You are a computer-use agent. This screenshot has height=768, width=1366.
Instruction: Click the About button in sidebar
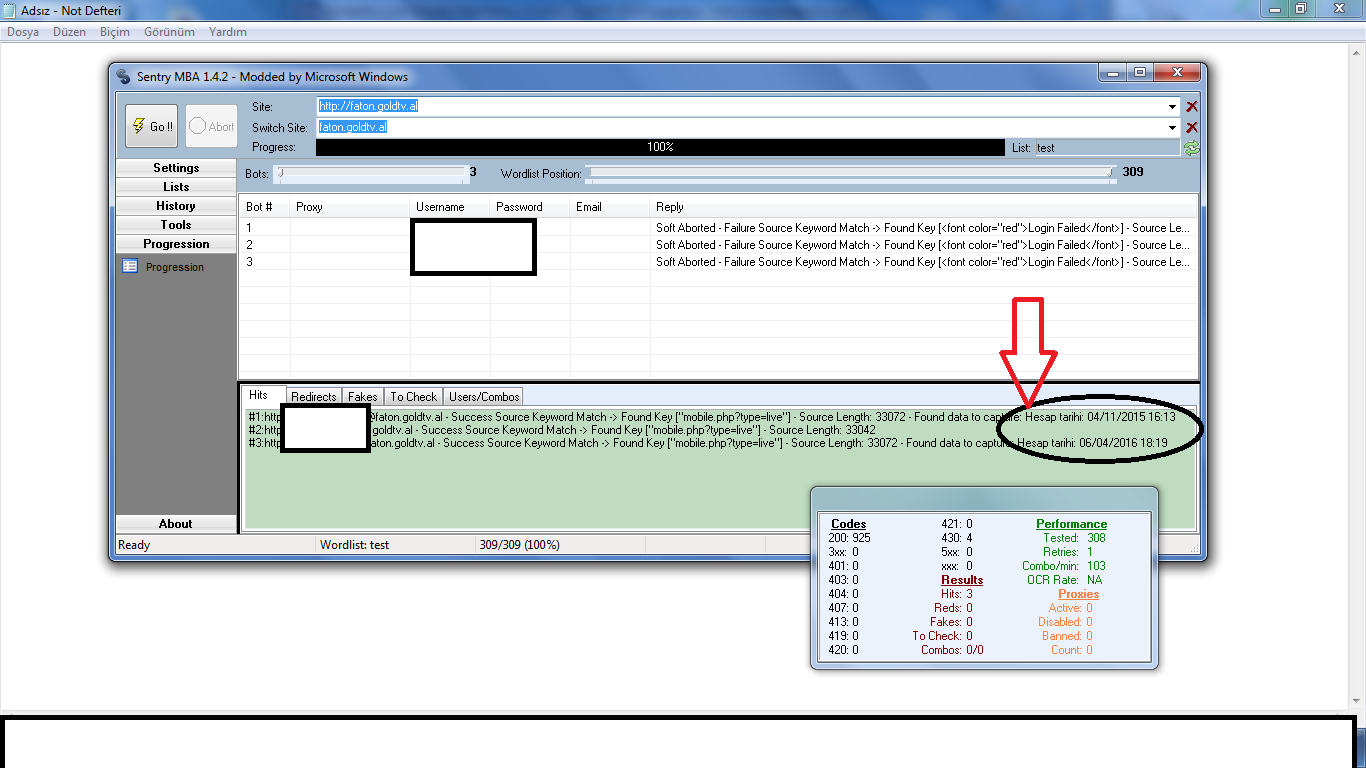(176, 524)
